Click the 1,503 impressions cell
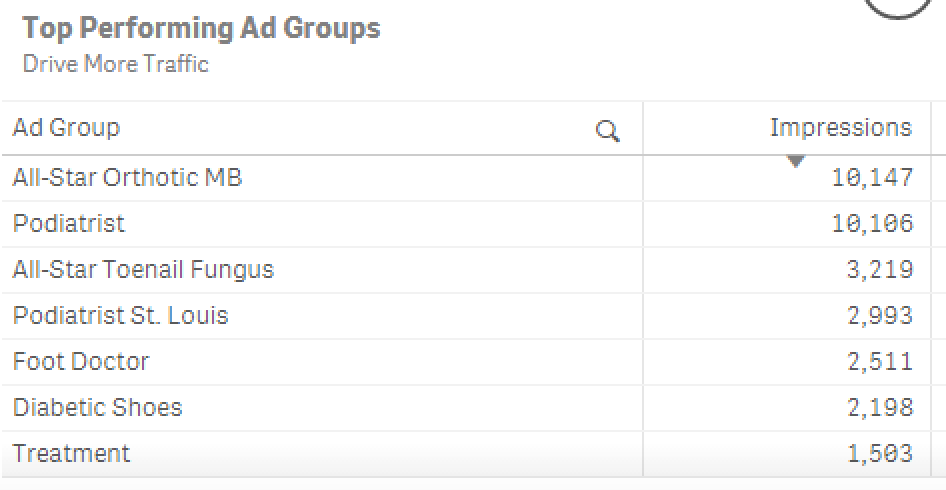This screenshot has width=946, height=490. coord(879,453)
